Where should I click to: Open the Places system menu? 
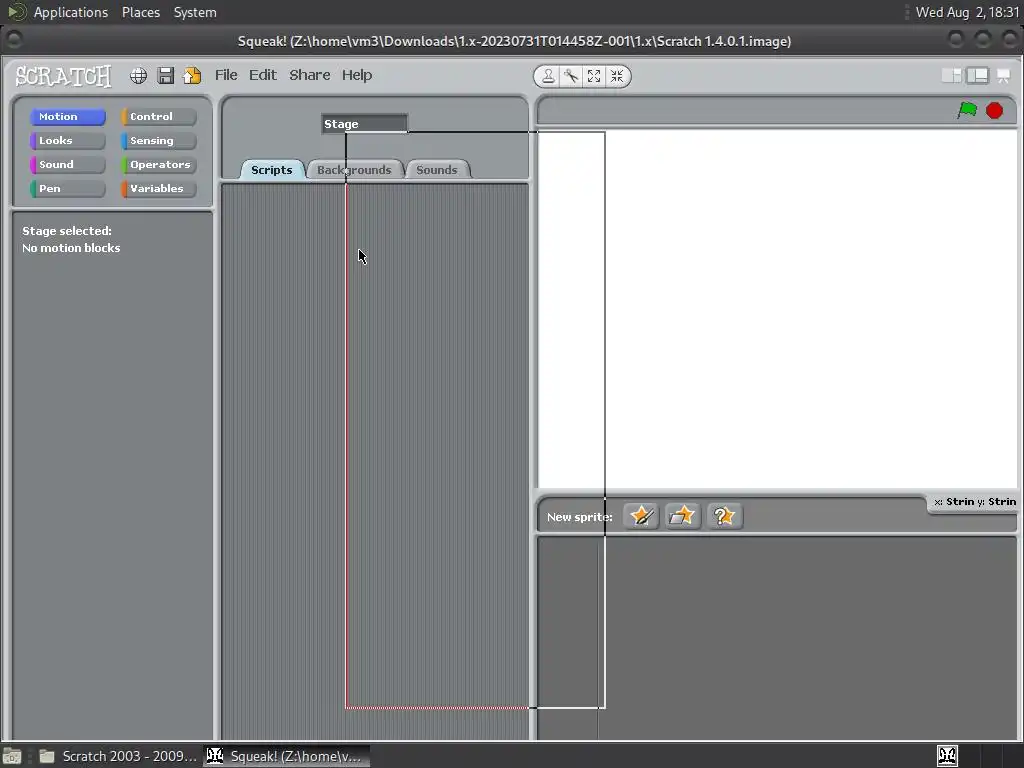click(140, 12)
